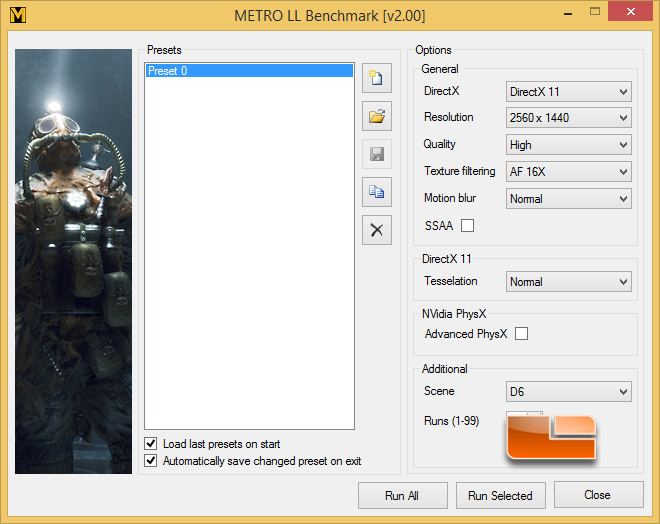Minimize the benchmark window
Image resolution: width=660 pixels, height=524 pixels.
point(568,13)
